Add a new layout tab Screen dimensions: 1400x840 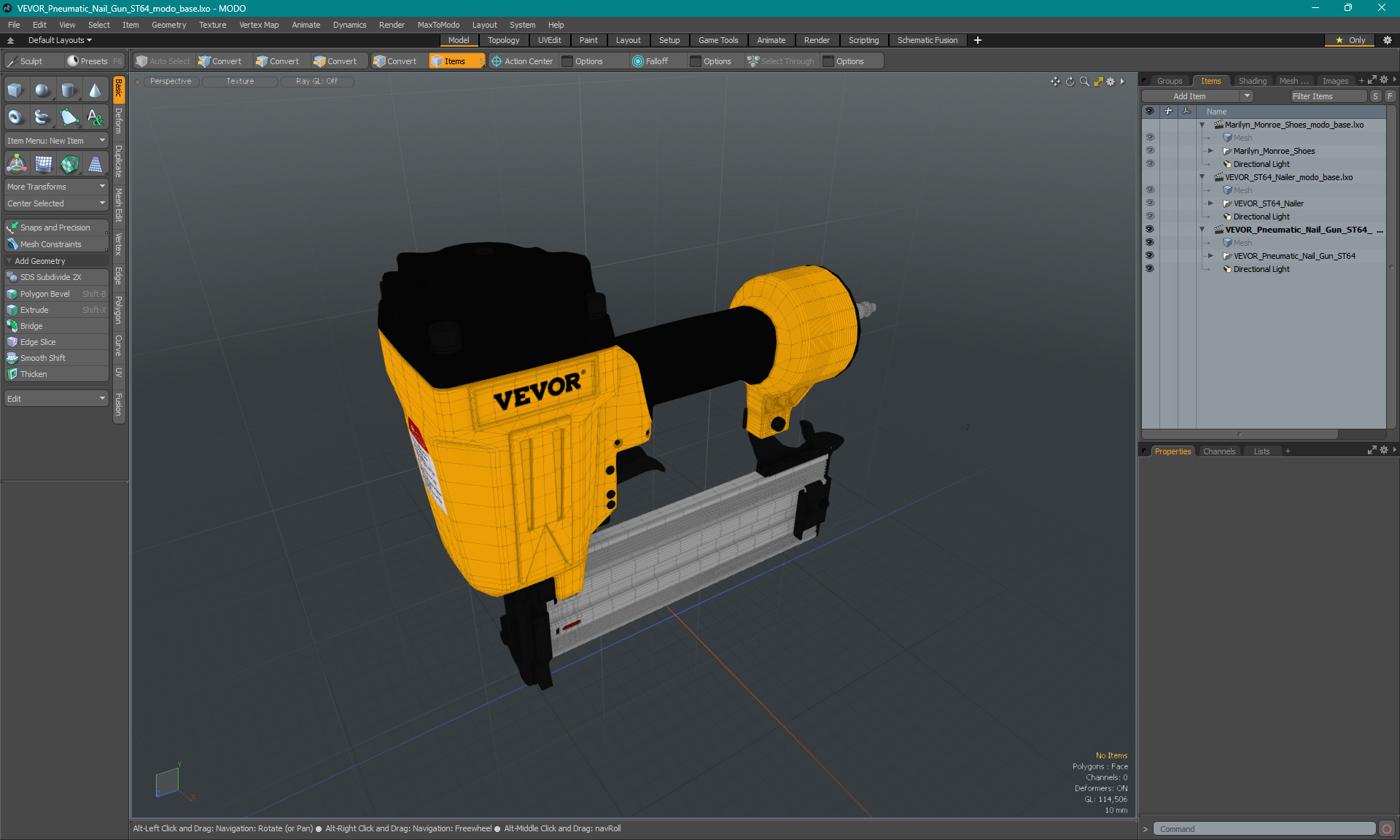click(x=978, y=40)
